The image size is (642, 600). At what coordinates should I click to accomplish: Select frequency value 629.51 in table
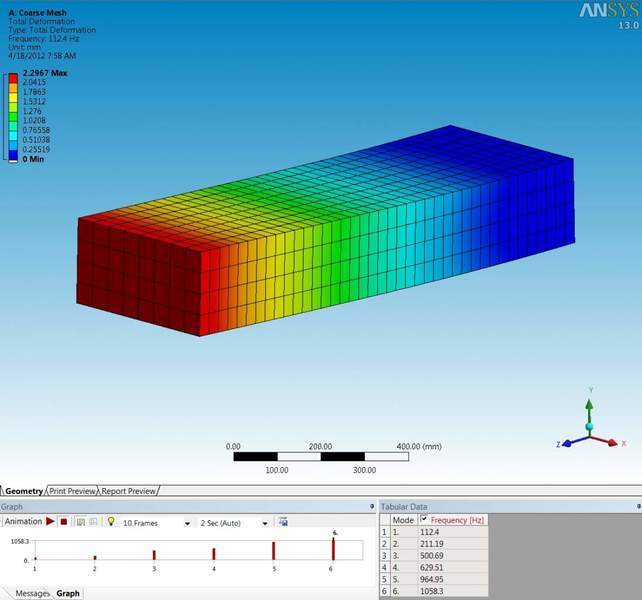[452, 568]
